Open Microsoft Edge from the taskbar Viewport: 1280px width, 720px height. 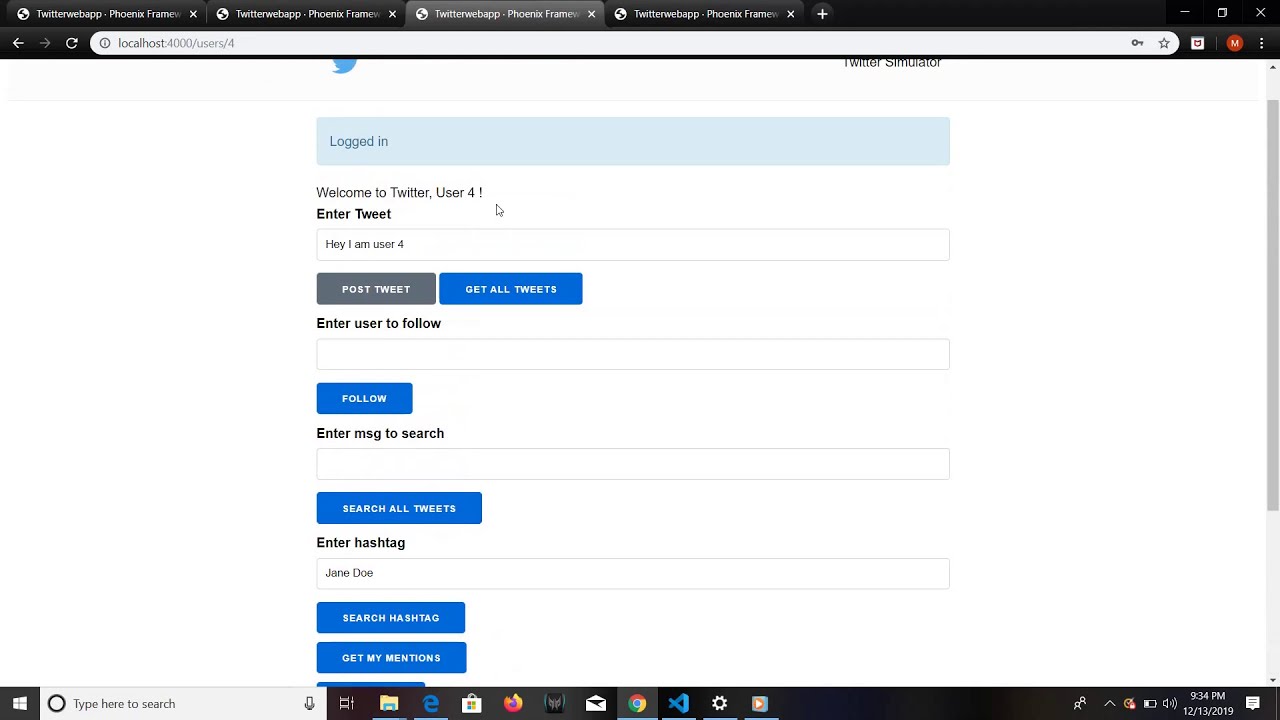click(x=430, y=704)
